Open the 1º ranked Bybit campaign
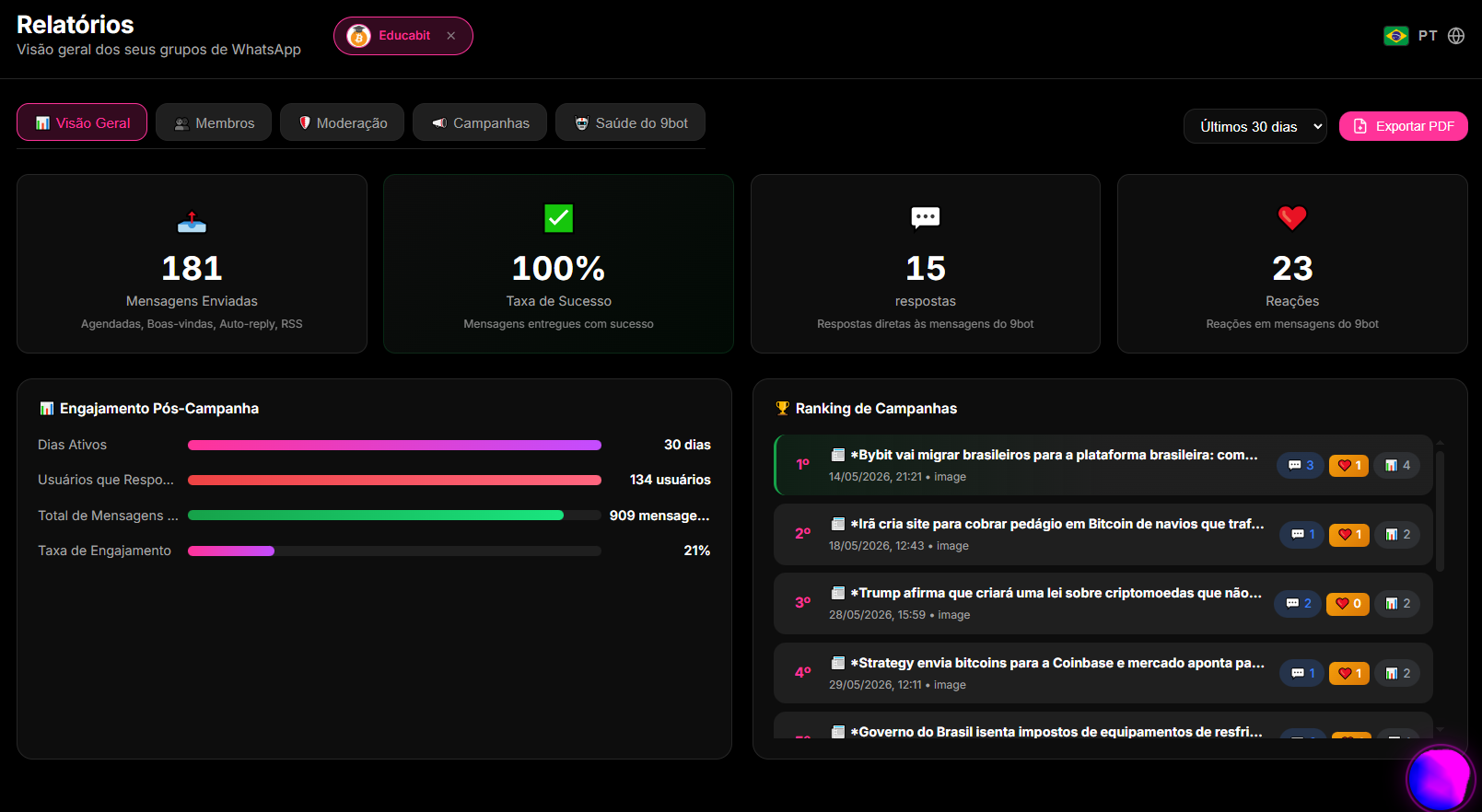The height and width of the screenshot is (812, 1482). click(x=1103, y=465)
